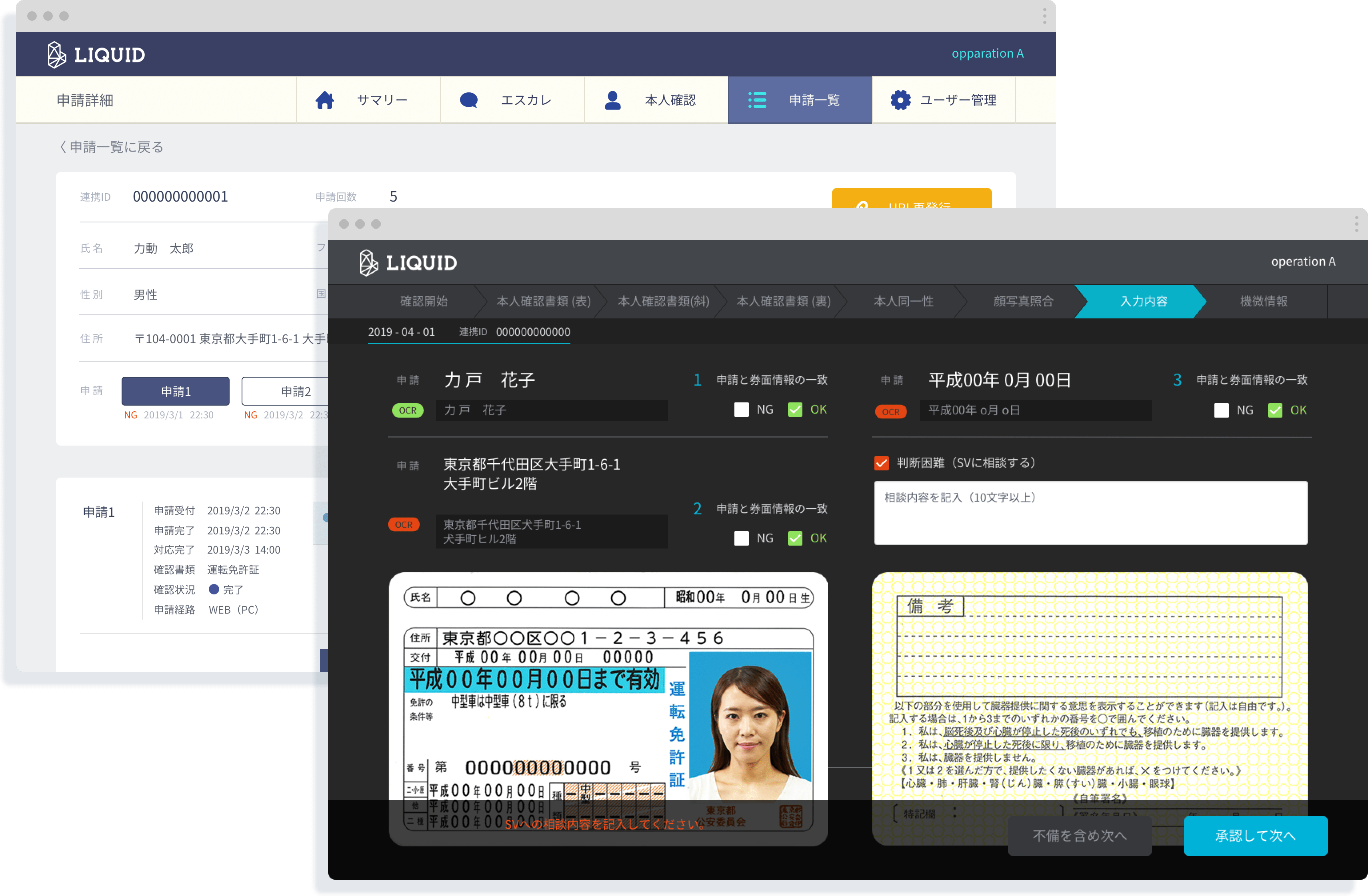The image size is (1368, 896).
Task: Select the 申請2 button
Action: click(x=285, y=391)
